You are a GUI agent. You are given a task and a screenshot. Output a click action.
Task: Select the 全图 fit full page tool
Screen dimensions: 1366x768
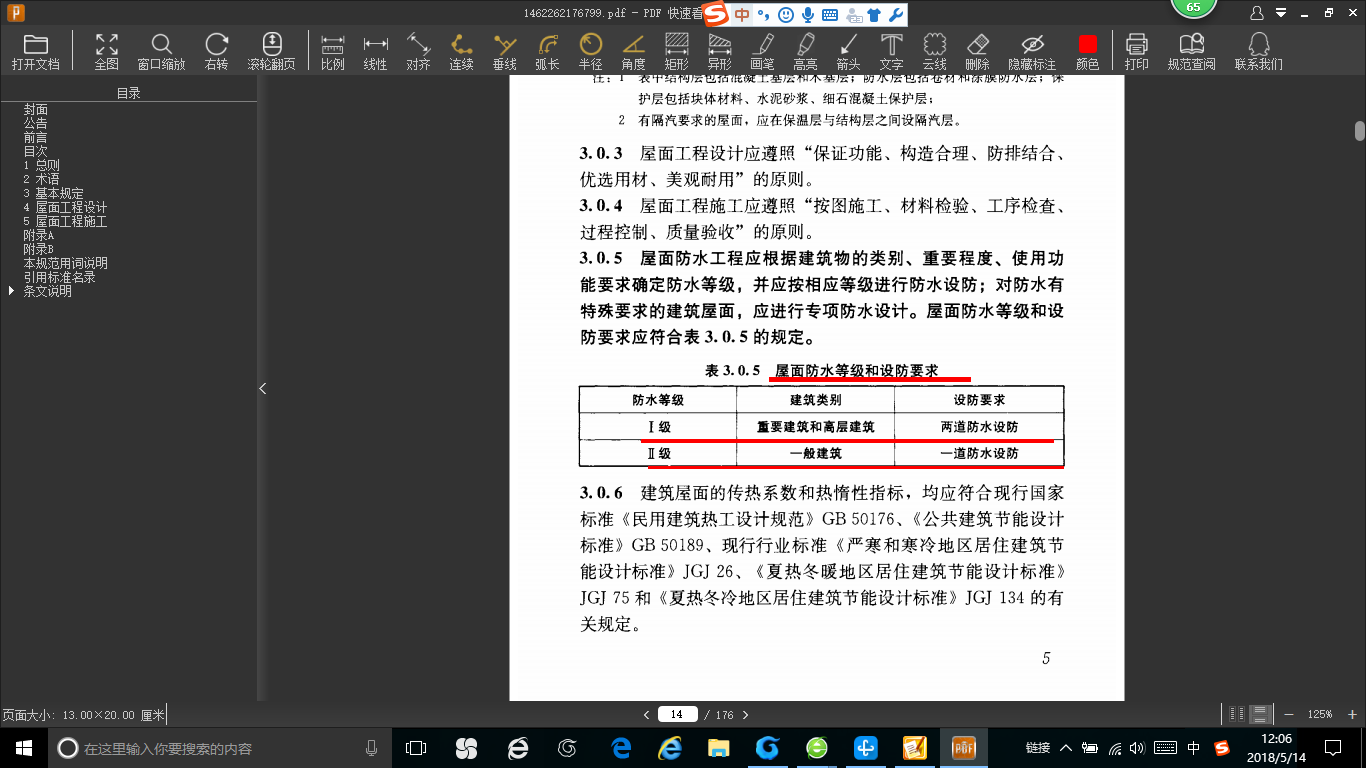coord(106,51)
